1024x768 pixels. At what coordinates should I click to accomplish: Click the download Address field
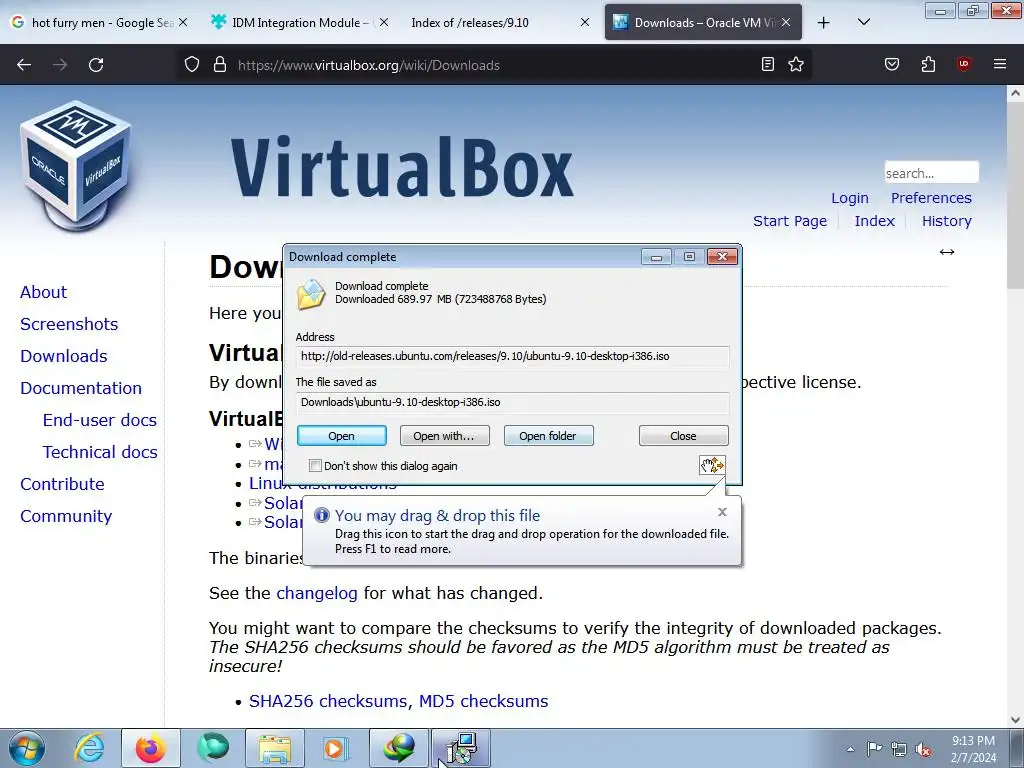click(x=512, y=357)
